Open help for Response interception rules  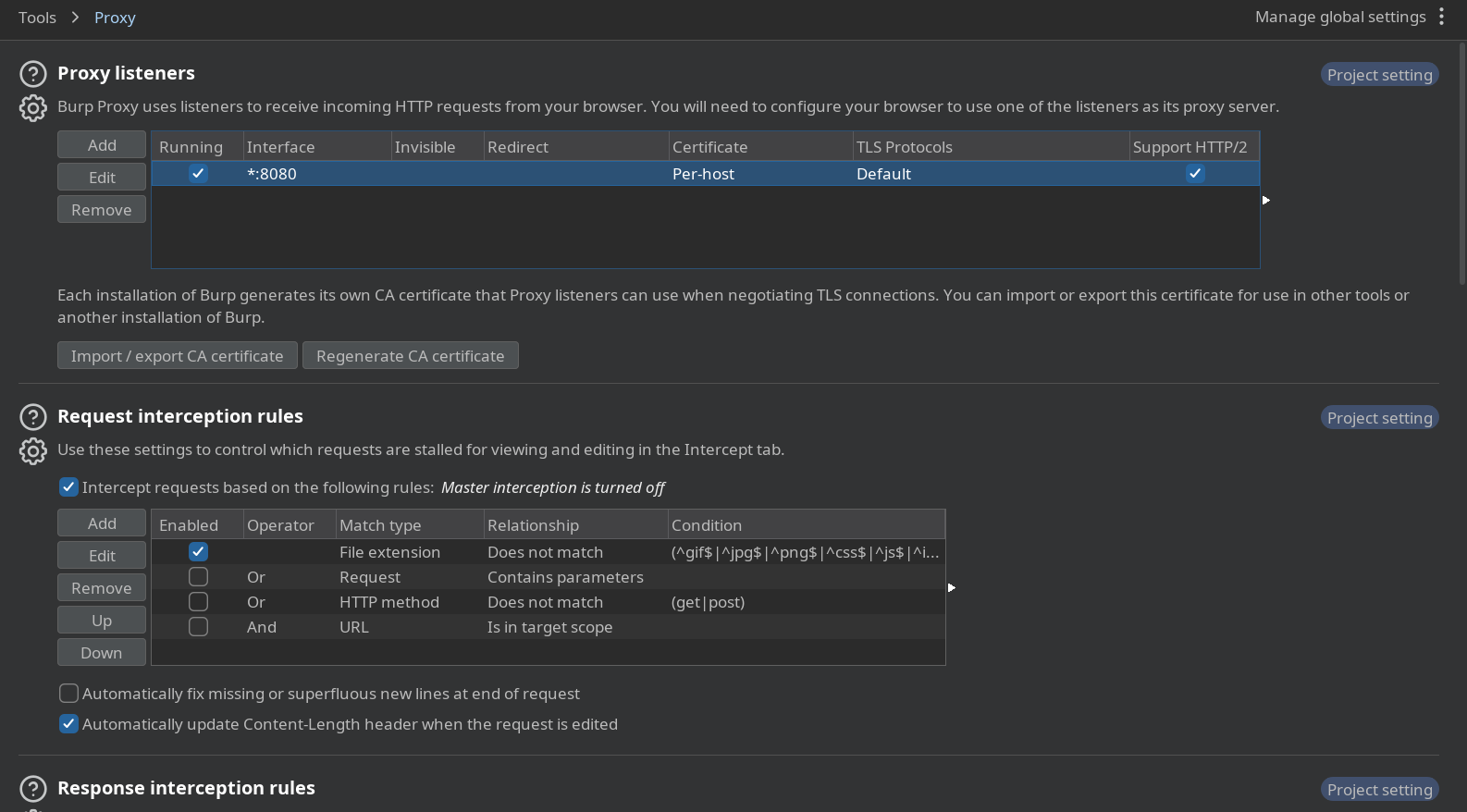[33, 789]
